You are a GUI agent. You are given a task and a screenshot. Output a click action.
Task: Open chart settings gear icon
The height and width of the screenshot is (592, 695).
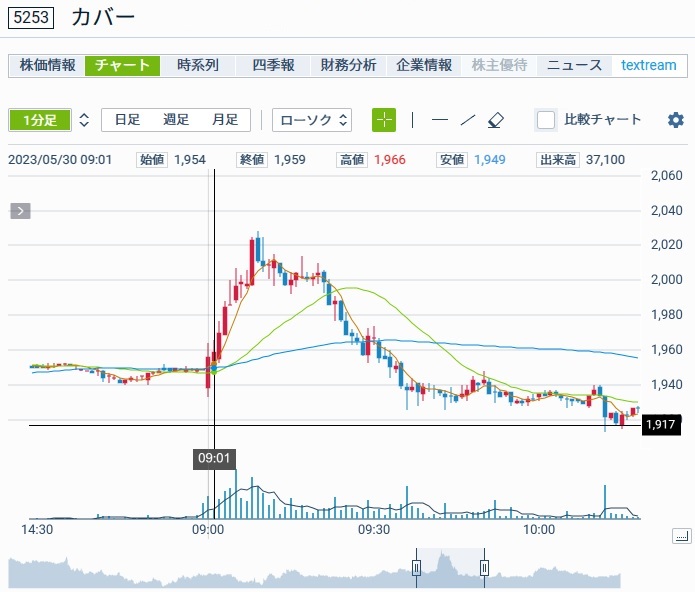click(x=676, y=120)
